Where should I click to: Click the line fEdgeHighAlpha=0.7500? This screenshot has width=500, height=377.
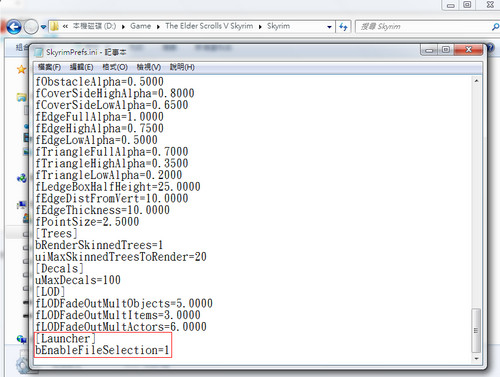100,129
